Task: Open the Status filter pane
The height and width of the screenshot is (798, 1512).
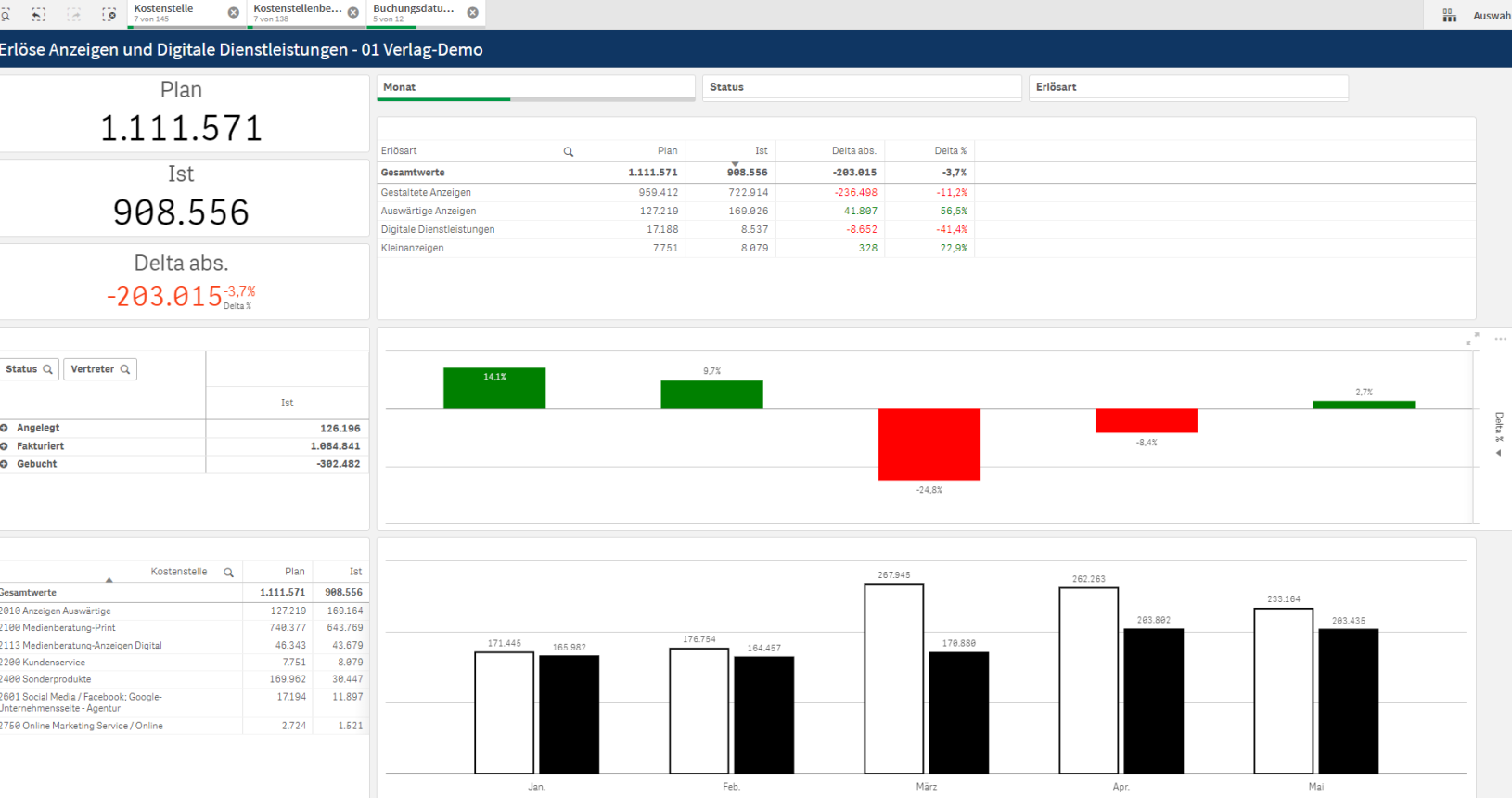Action: click(x=862, y=87)
